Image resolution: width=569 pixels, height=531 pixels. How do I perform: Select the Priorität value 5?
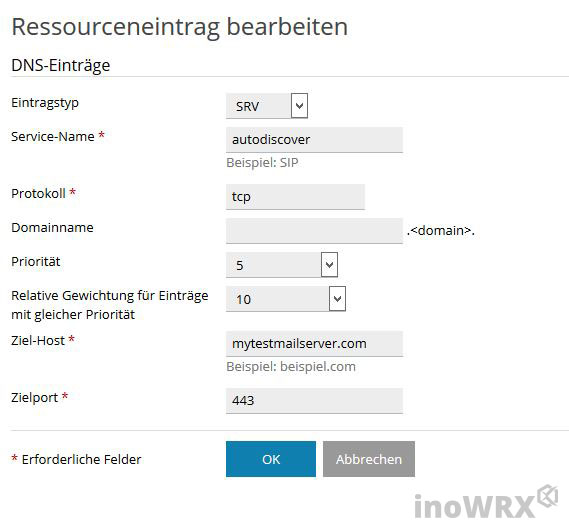click(x=240, y=265)
